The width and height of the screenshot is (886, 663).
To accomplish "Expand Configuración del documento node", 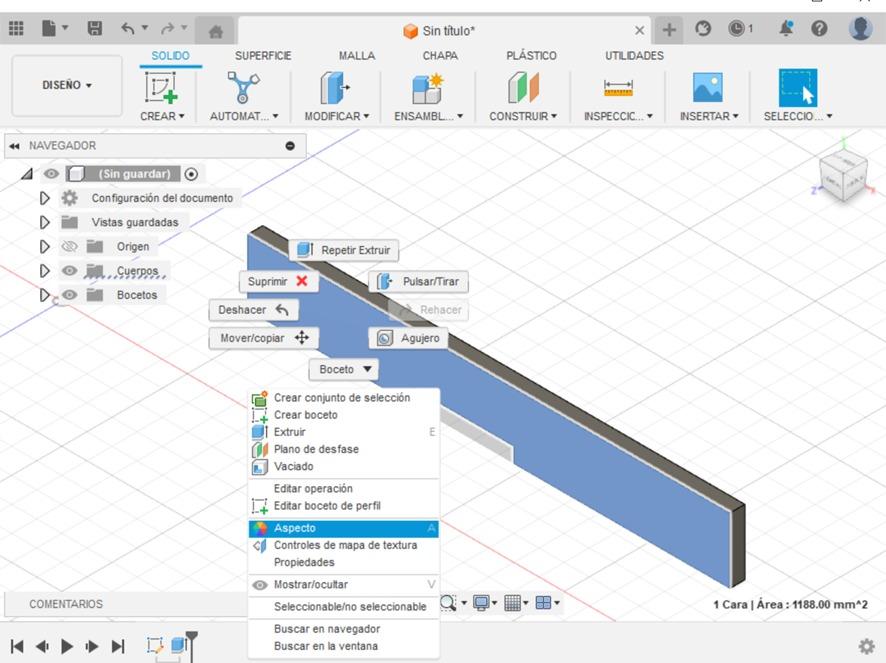I will coord(45,198).
